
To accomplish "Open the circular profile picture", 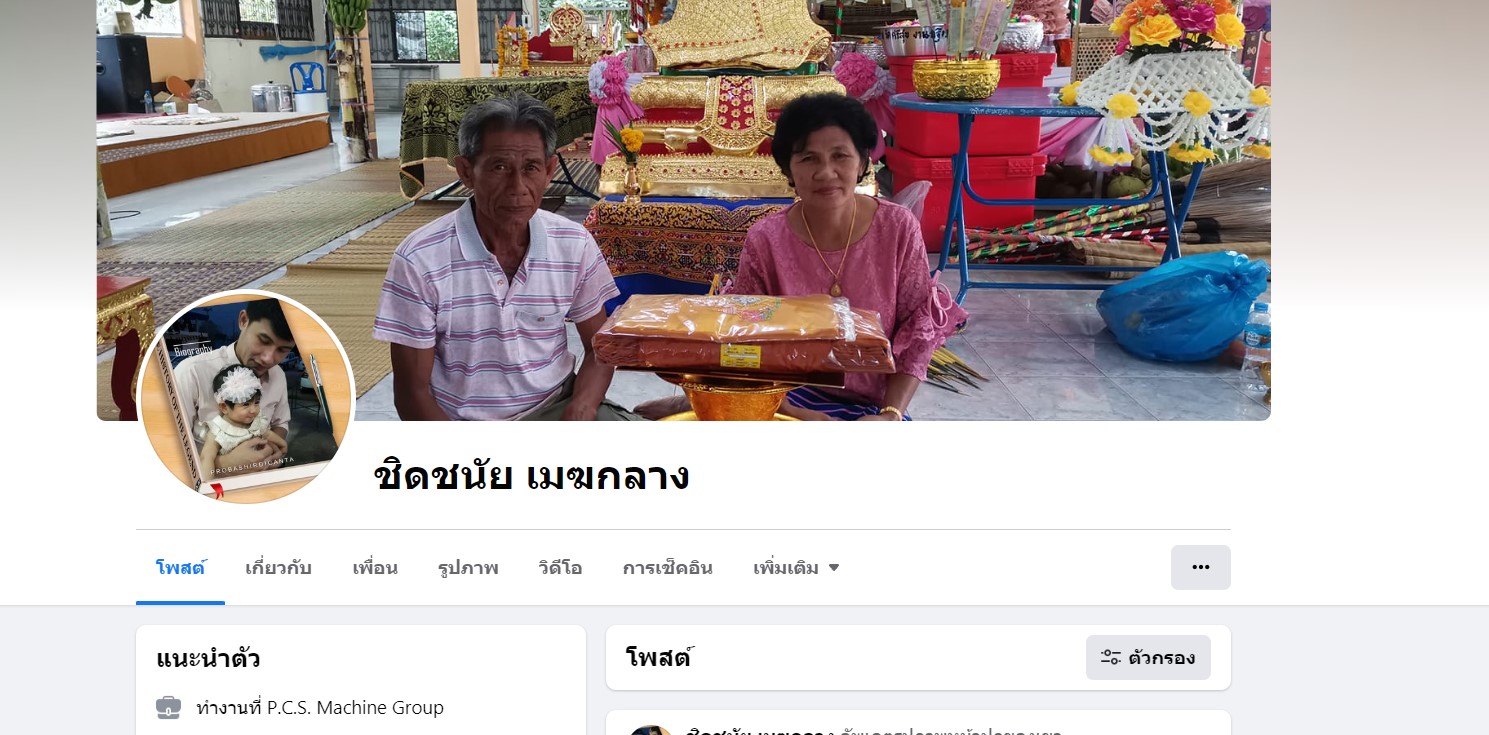I will [246, 397].
